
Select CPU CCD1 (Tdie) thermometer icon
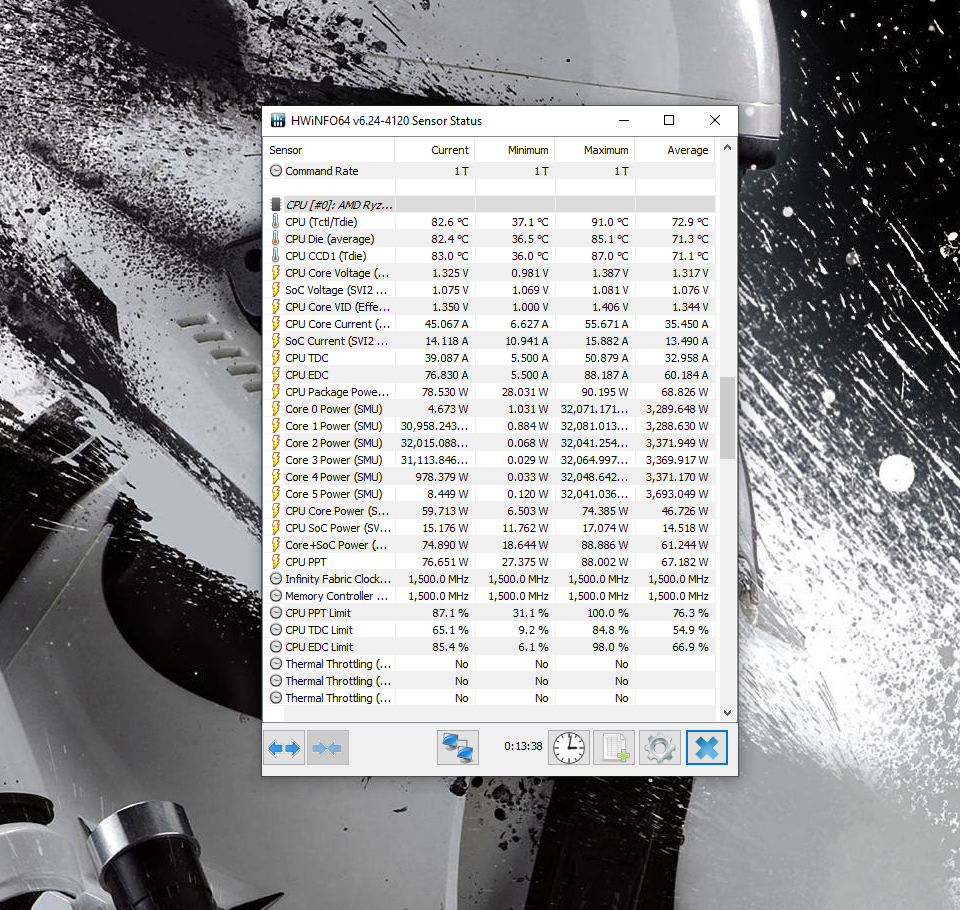[x=276, y=256]
